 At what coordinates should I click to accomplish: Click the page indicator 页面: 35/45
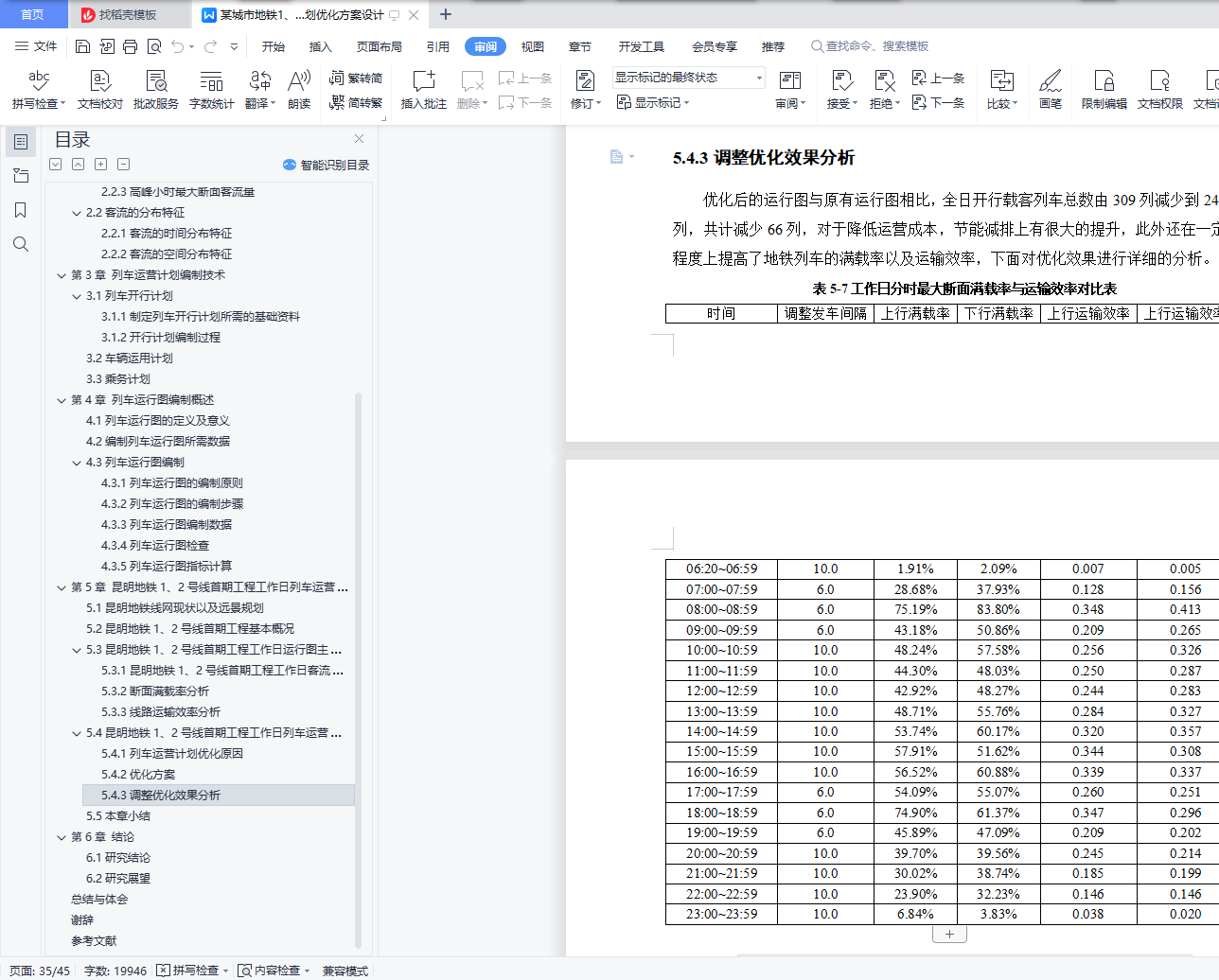tap(40, 971)
